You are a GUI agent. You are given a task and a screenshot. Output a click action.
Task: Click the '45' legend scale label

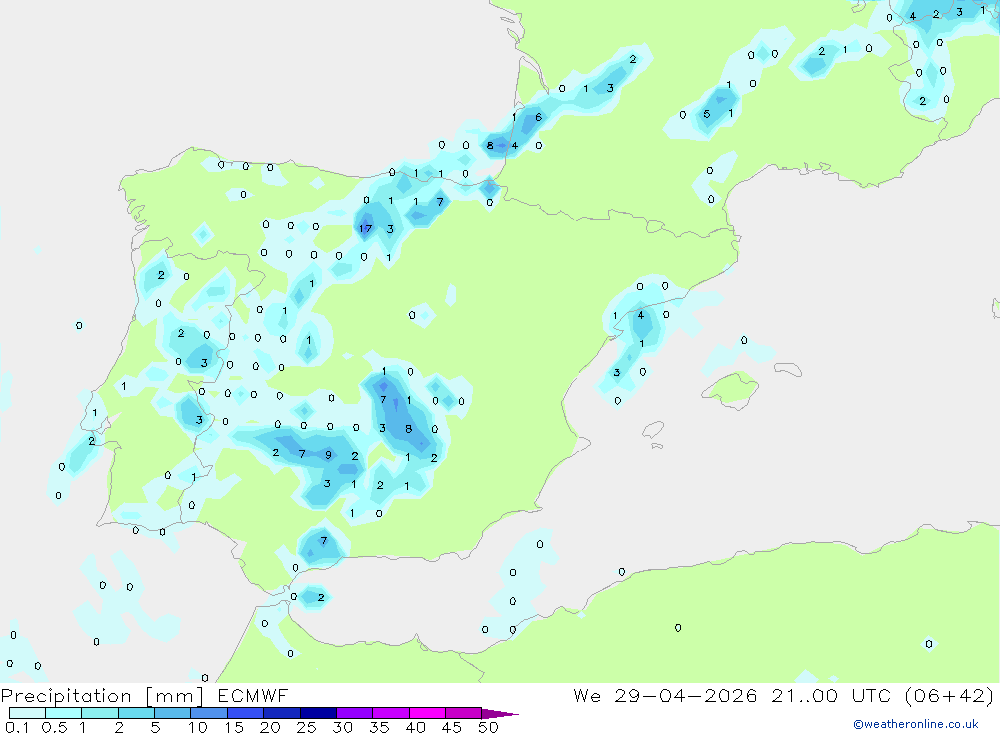[452, 727]
